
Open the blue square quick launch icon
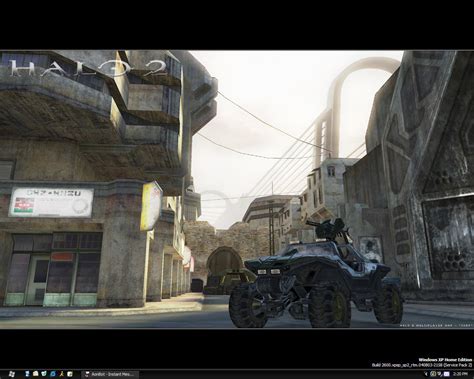[53, 374]
